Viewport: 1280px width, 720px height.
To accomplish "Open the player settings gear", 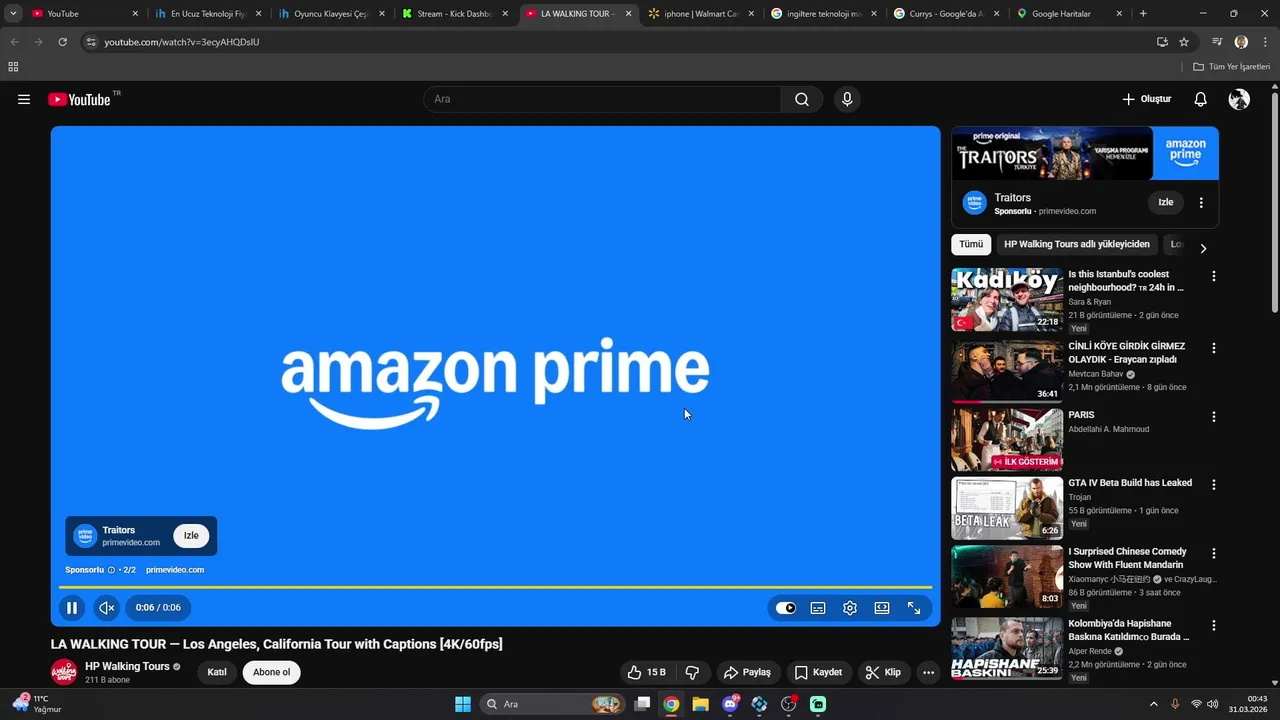I will 850,607.
